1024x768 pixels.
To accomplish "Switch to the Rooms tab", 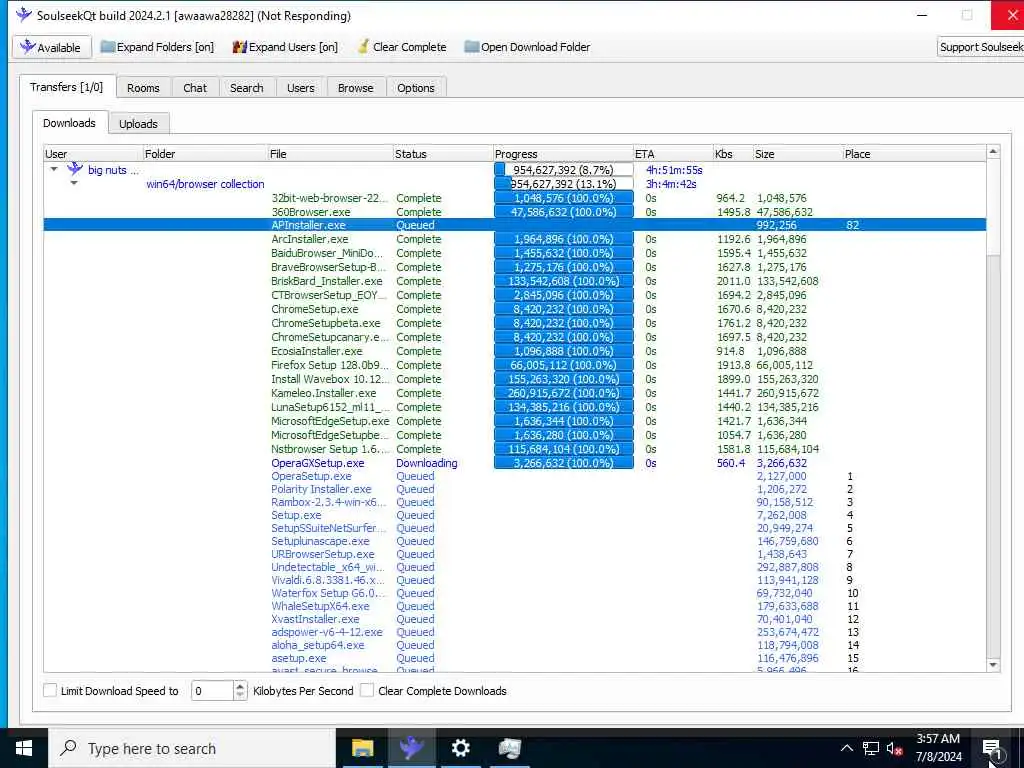I will [143, 88].
